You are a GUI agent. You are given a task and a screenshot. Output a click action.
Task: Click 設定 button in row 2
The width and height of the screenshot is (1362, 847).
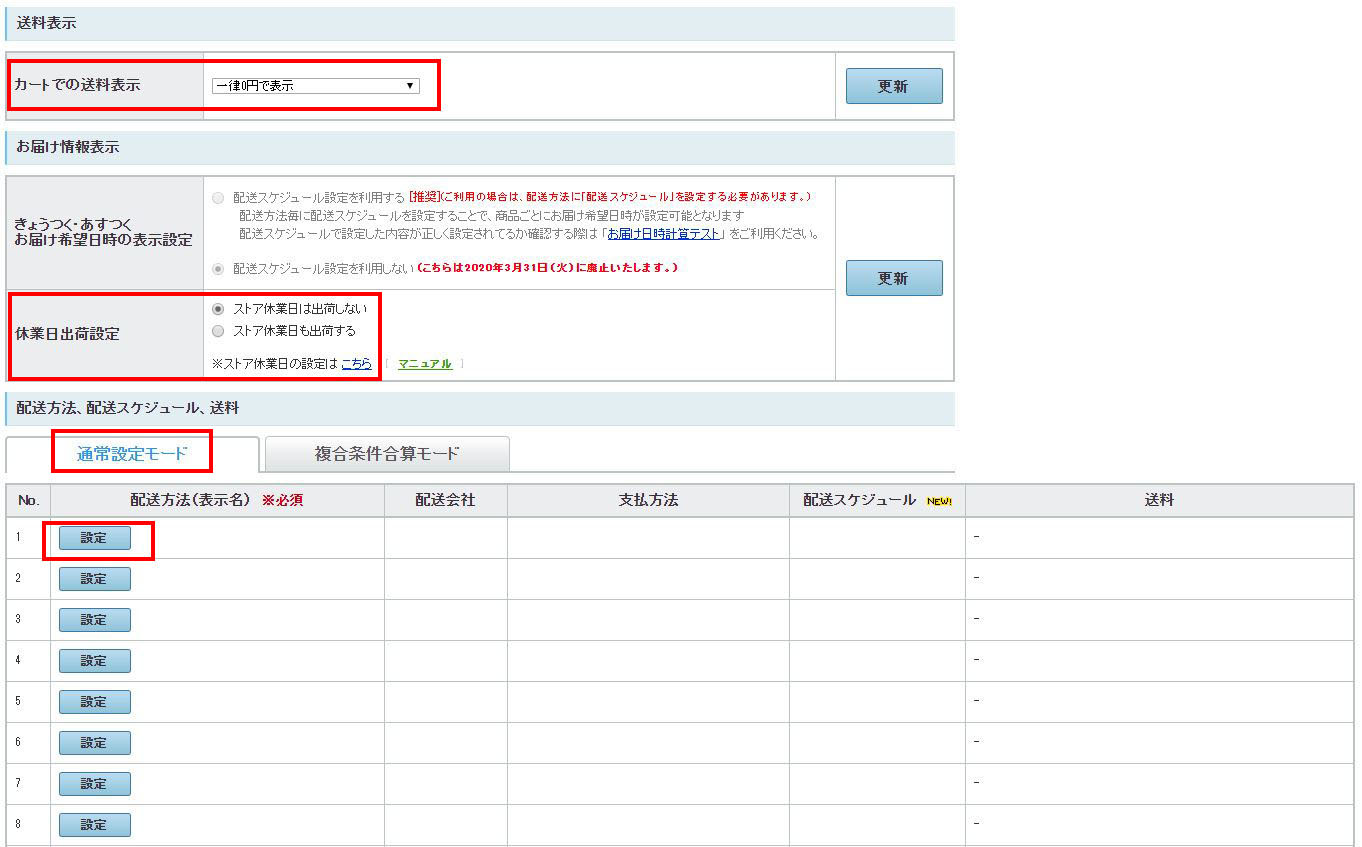(x=94, y=579)
